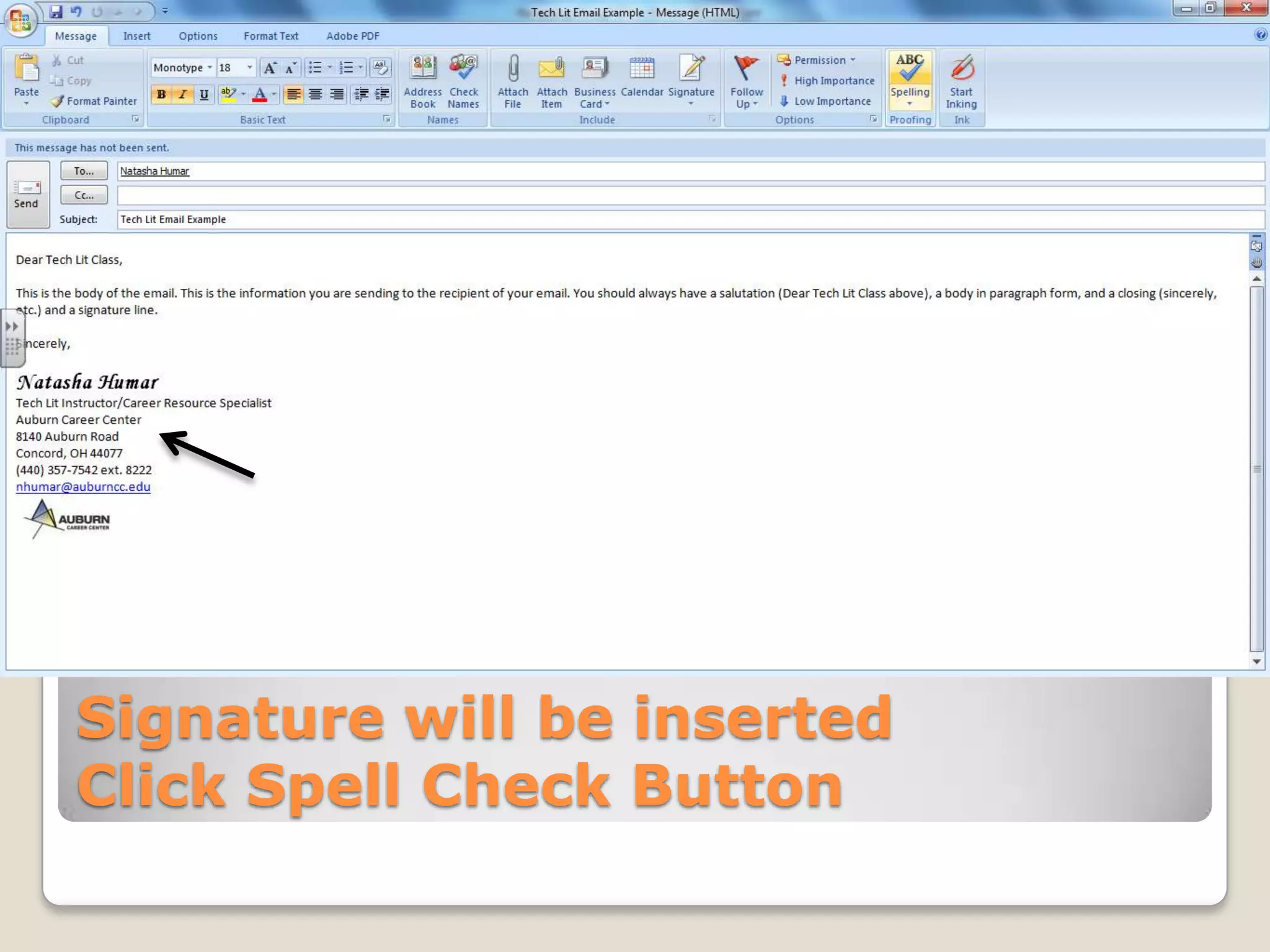1270x952 pixels.
Task: Clear all text formatting
Action: click(x=381, y=68)
